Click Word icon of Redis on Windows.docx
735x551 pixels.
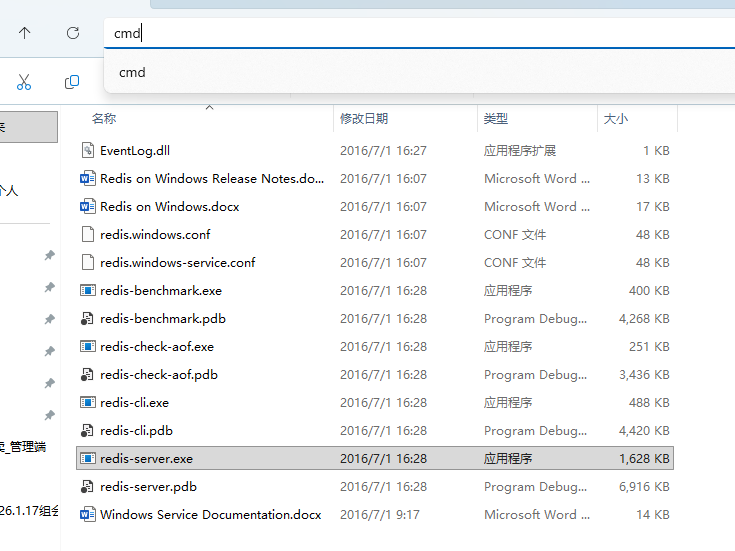[x=88, y=206]
